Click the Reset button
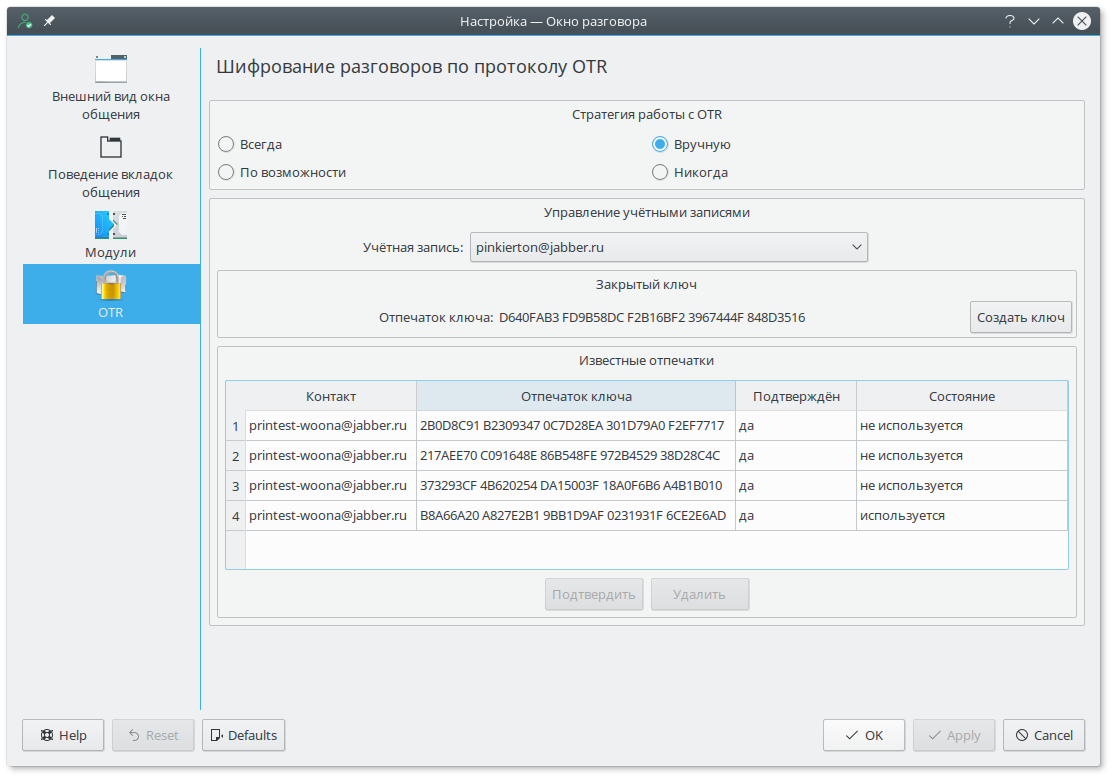 [x=153, y=735]
